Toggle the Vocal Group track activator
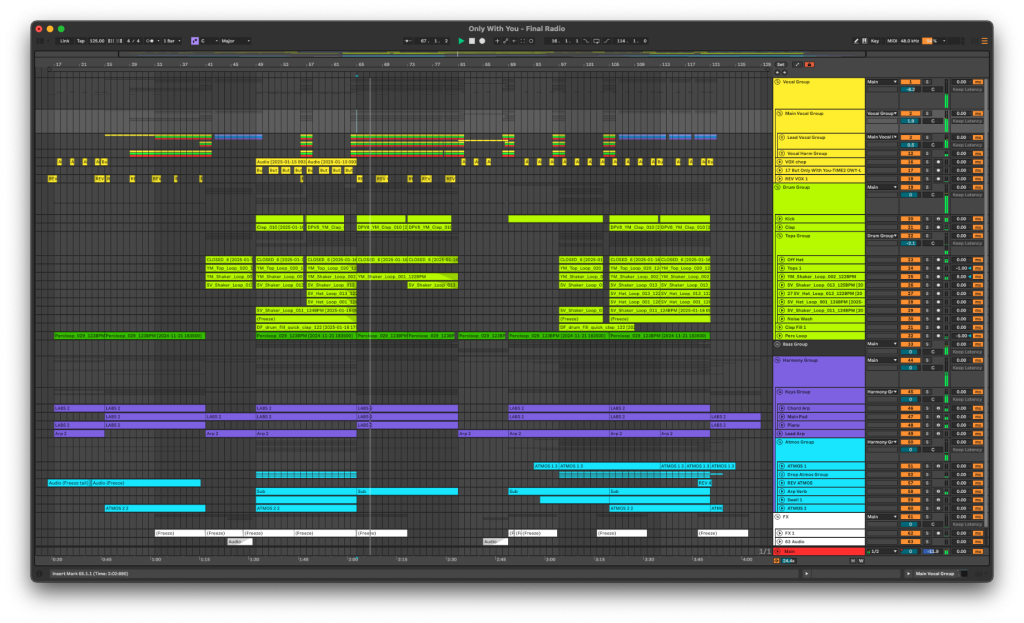Screen dimensions: 1024x623 coord(910,82)
